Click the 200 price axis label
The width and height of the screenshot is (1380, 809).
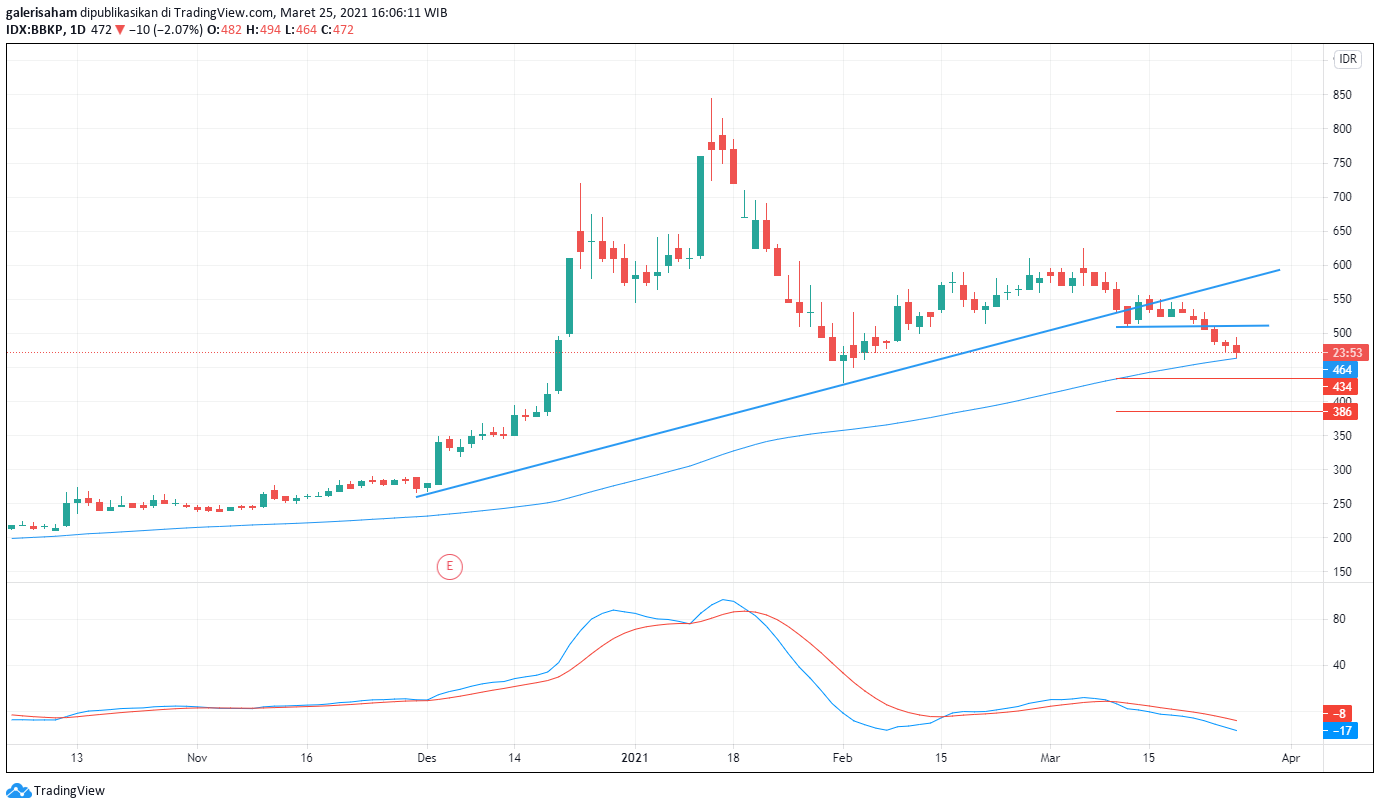tap(1342, 538)
